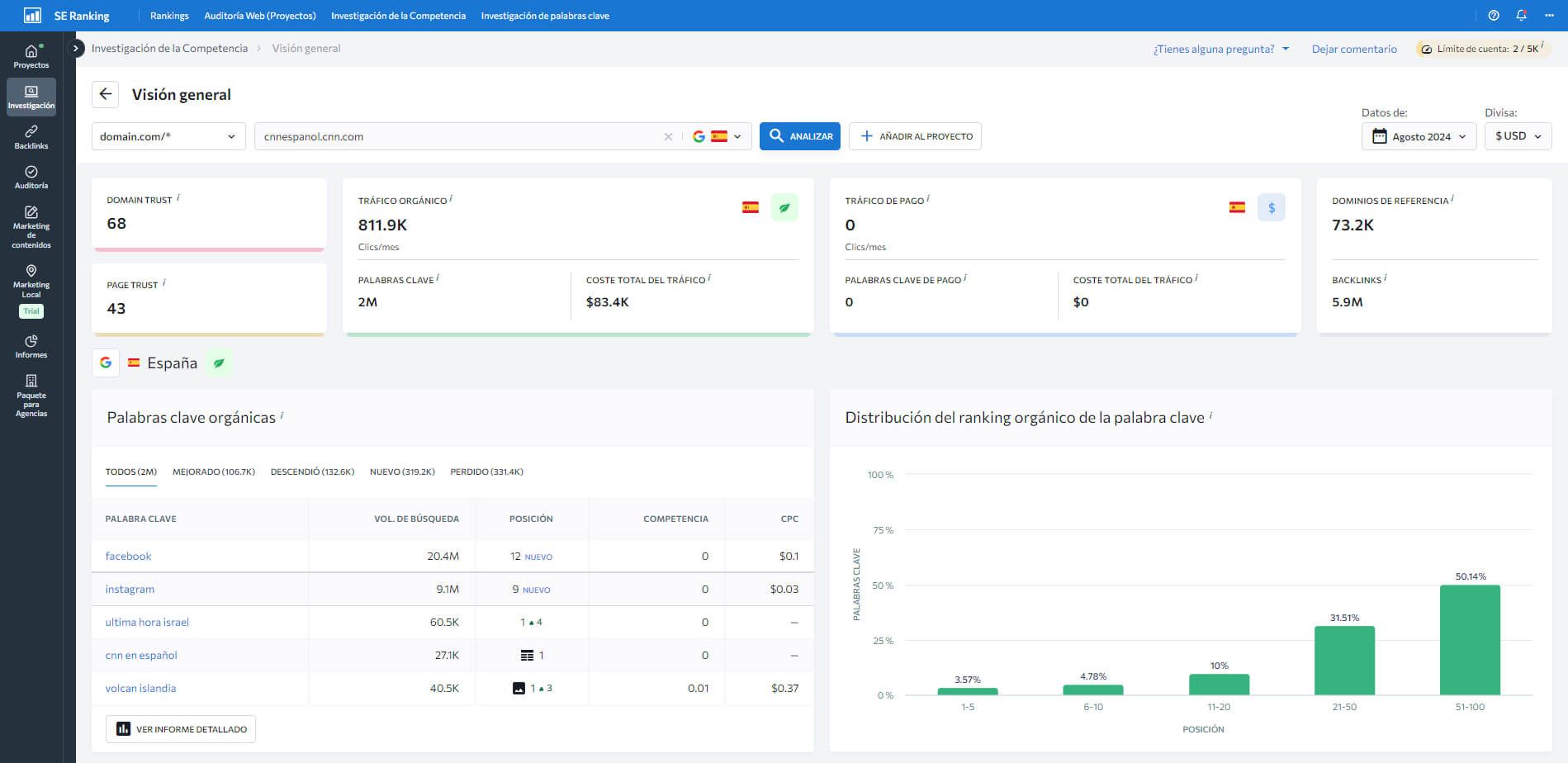The height and width of the screenshot is (763, 1568).
Task: Open the ¿Tienes alguna pregunta? dropdown
Action: (1221, 49)
